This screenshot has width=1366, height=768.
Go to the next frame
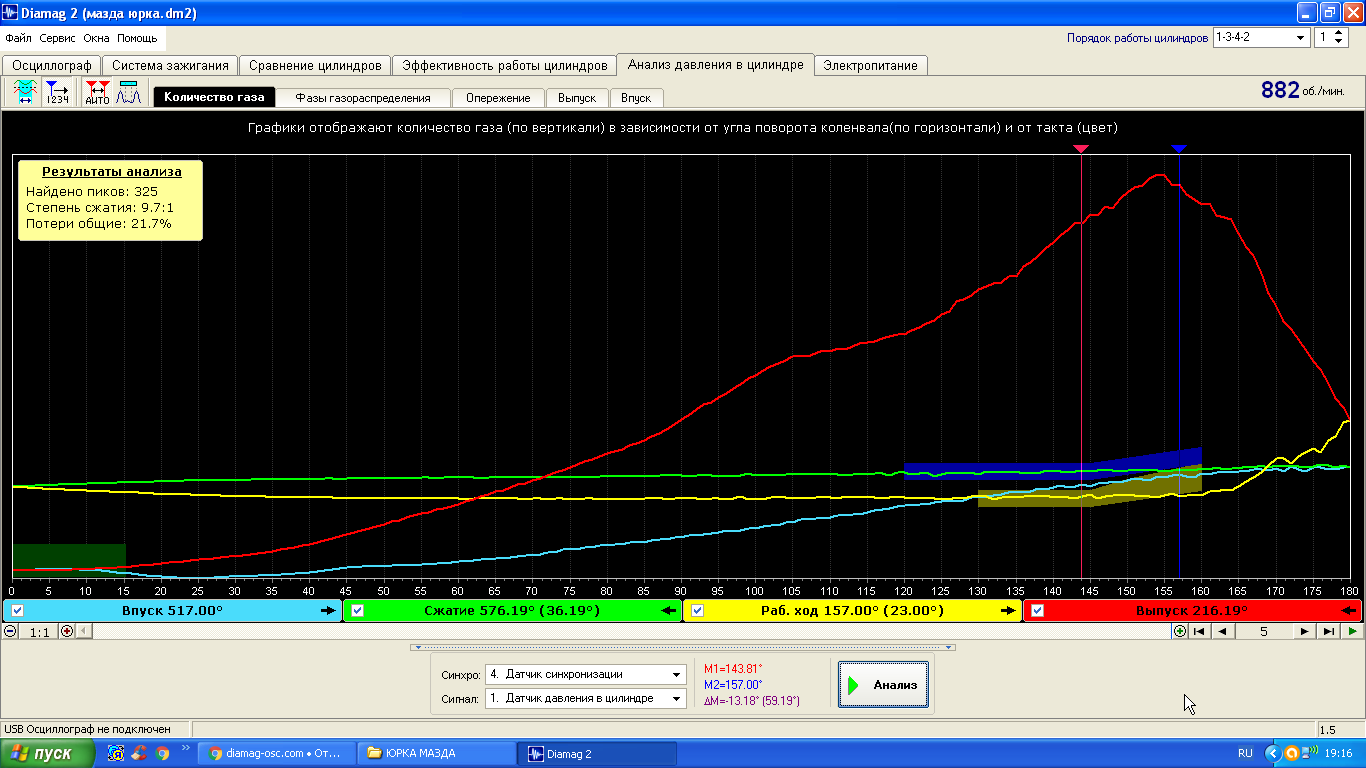click(x=1305, y=631)
